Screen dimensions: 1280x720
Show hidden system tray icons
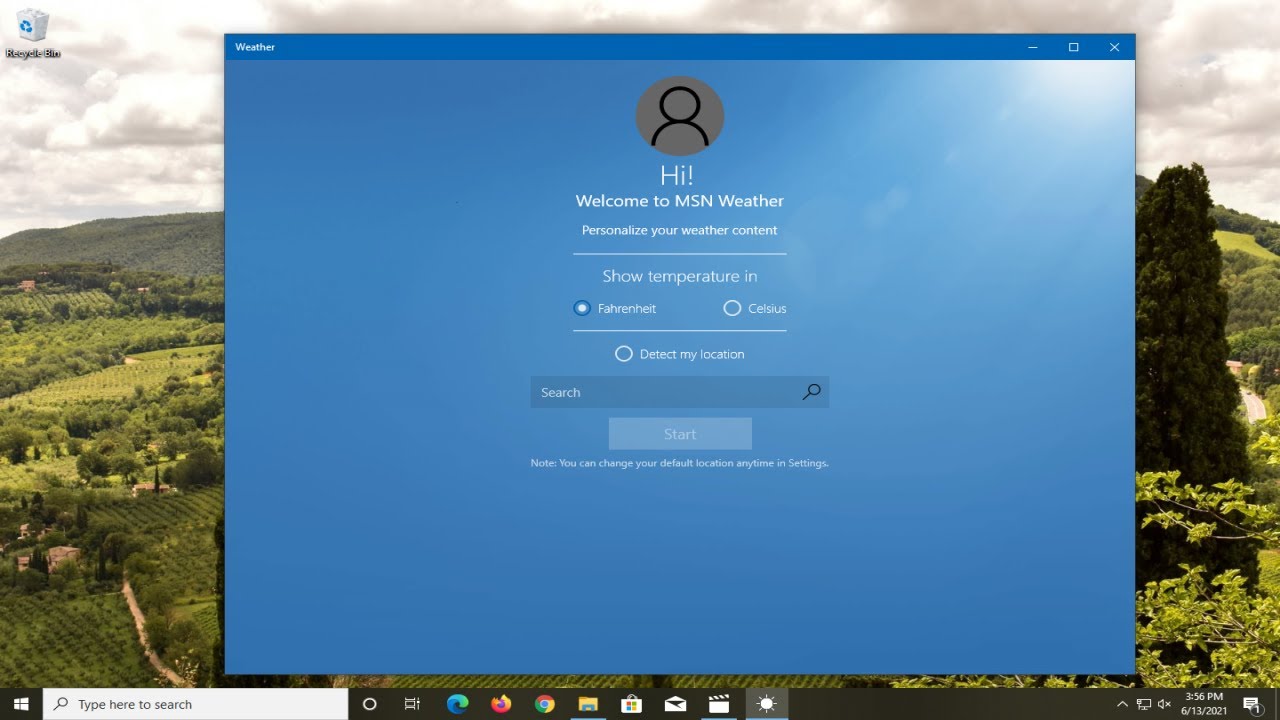point(1122,704)
